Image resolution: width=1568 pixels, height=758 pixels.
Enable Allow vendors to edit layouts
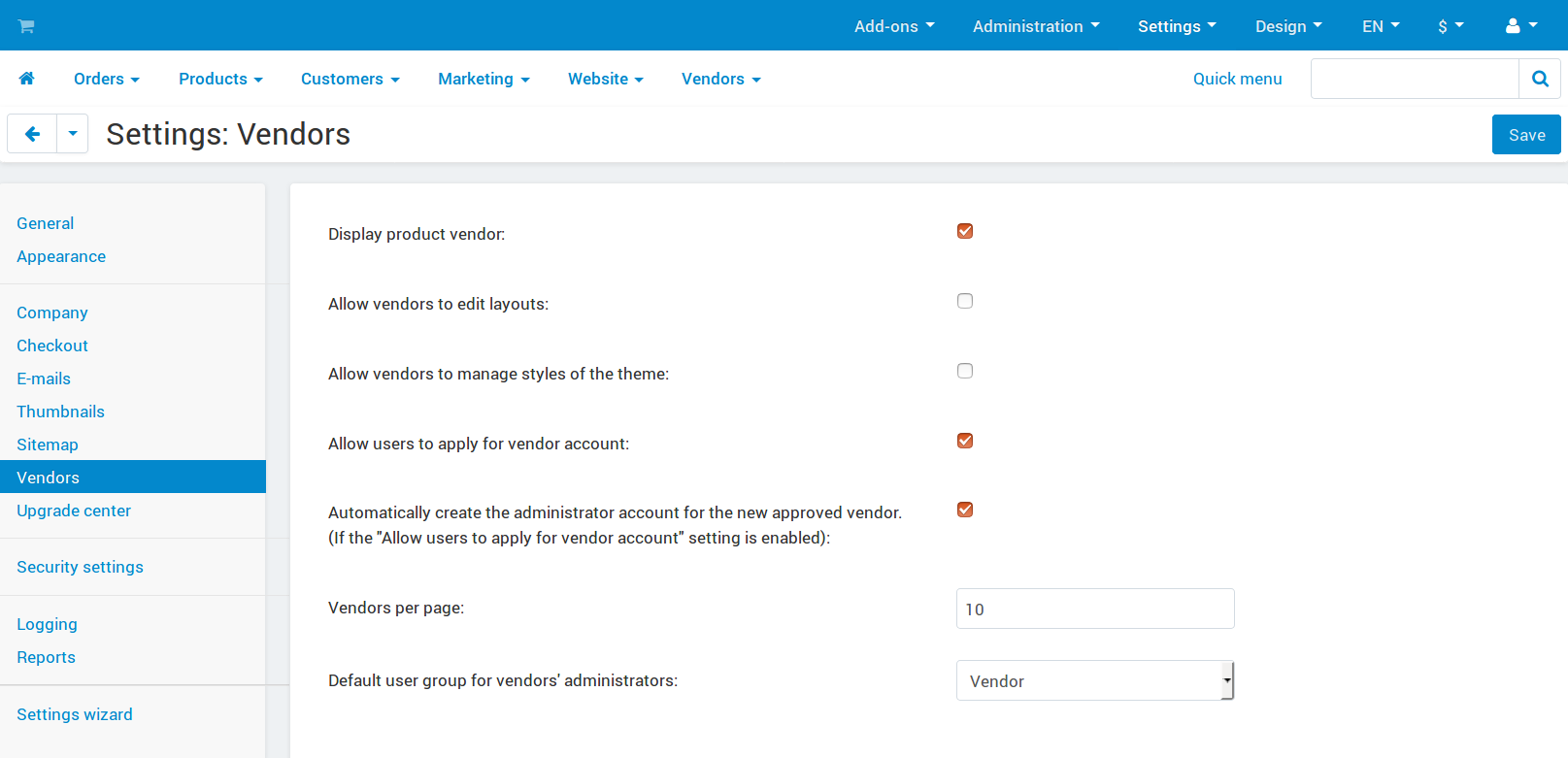965,301
